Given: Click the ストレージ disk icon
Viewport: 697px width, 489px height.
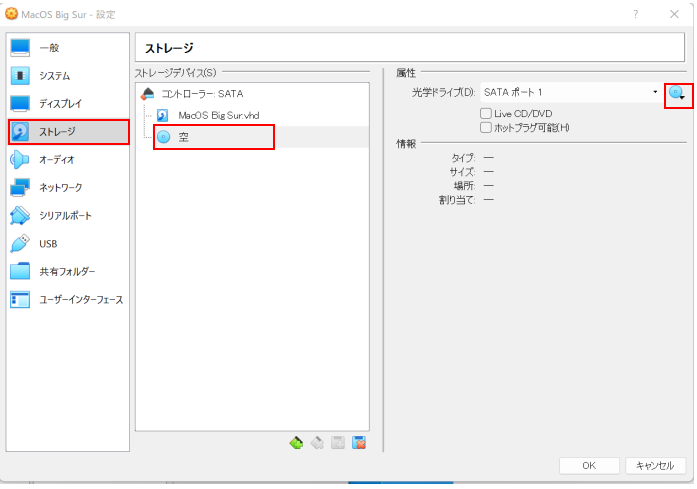Looking at the screenshot, I should 20,132.
